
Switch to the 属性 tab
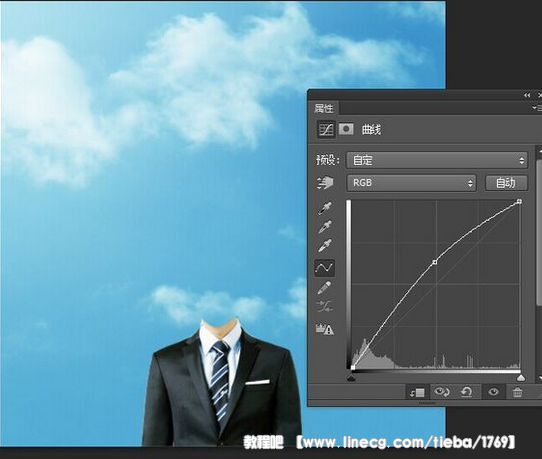[x=324, y=109]
